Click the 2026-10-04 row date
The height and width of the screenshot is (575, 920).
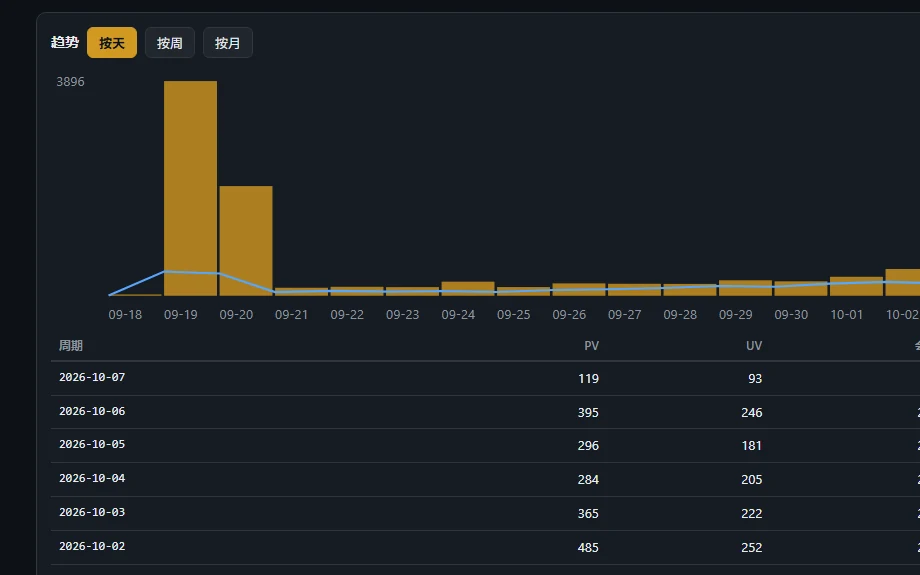point(92,478)
